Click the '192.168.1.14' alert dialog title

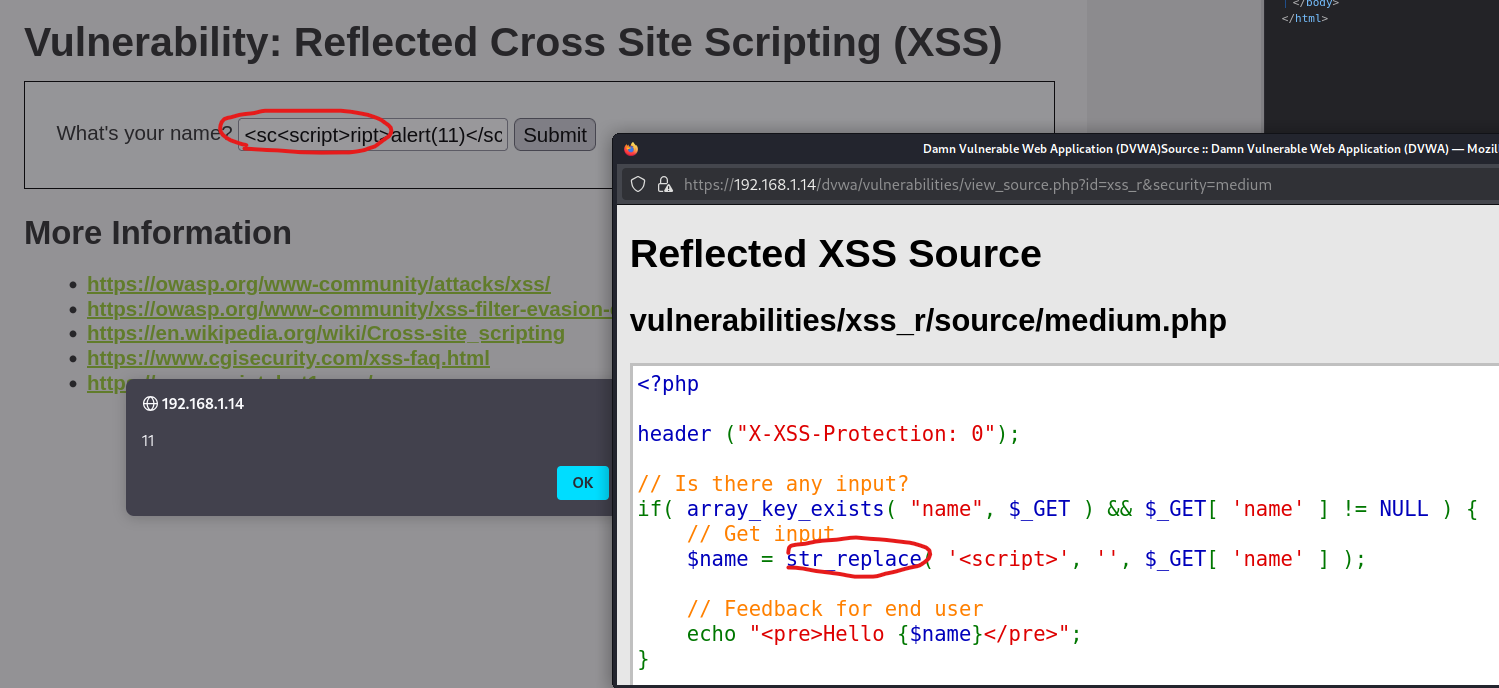point(203,404)
